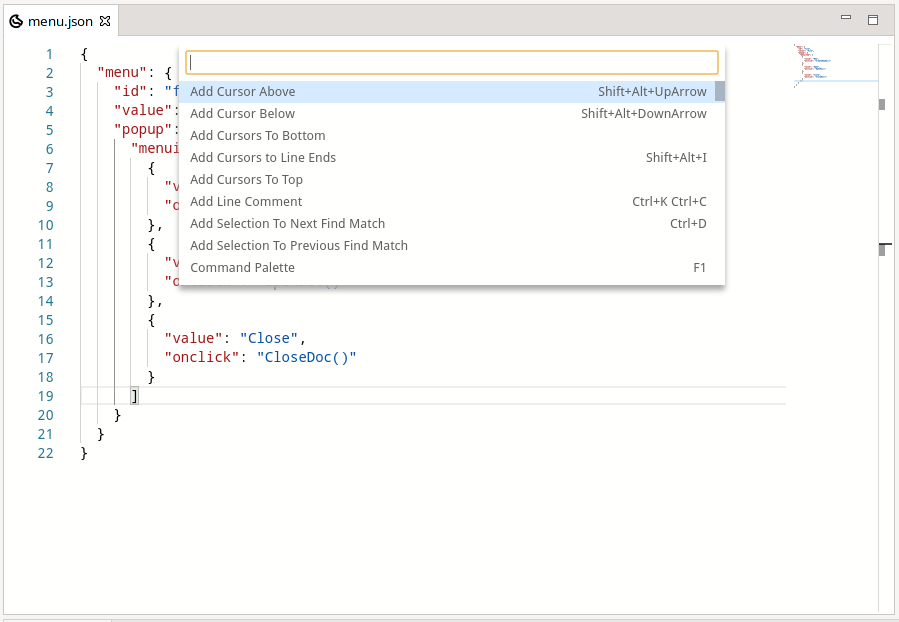This screenshot has width=899, height=622.
Task: Click the "value" key on line 4
Action: click(x=143, y=111)
